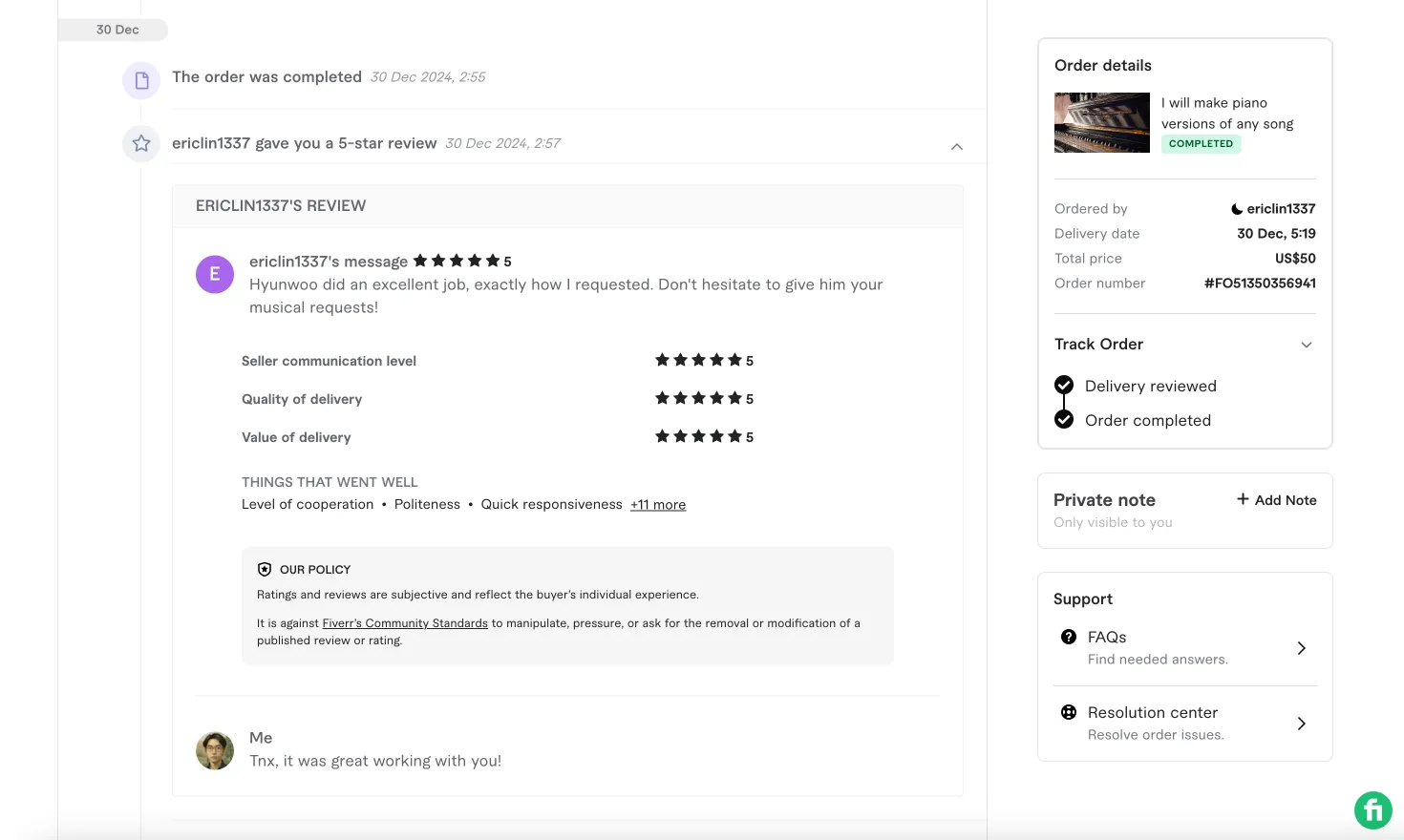Click the seller profile photo beside Me
1404x840 pixels.
(215, 751)
